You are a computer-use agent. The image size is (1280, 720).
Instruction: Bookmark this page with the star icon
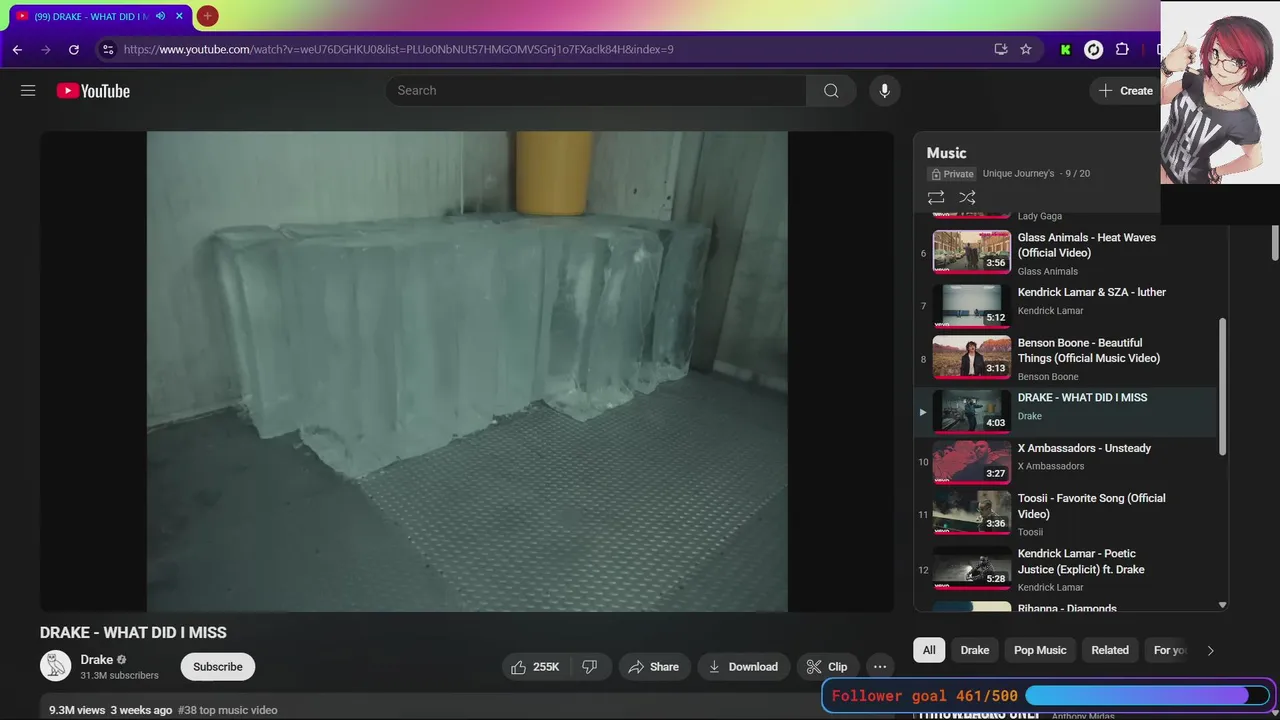pyautogui.click(x=1026, y=49)
